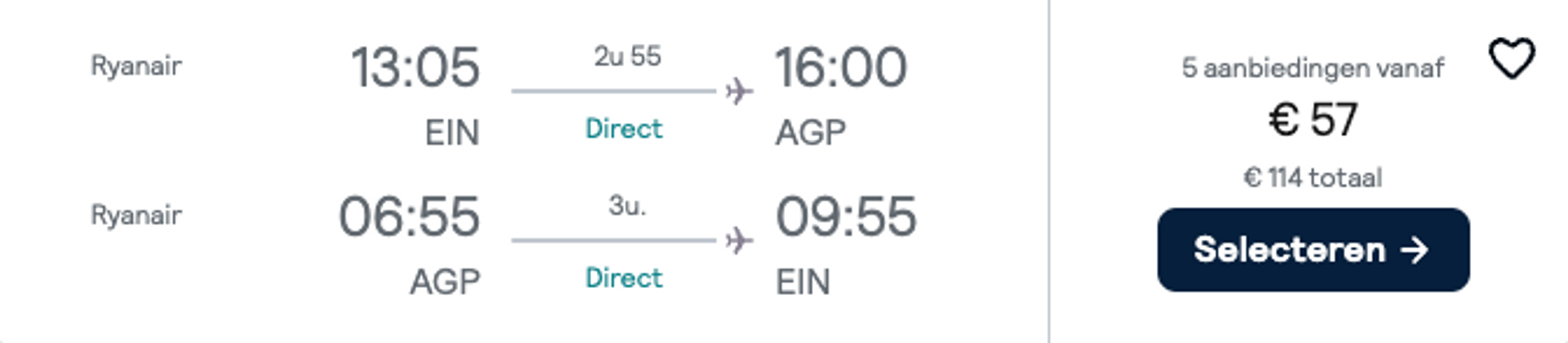
Task: Click the outbound flight airplane icon
Action: (x=739, y=91)
